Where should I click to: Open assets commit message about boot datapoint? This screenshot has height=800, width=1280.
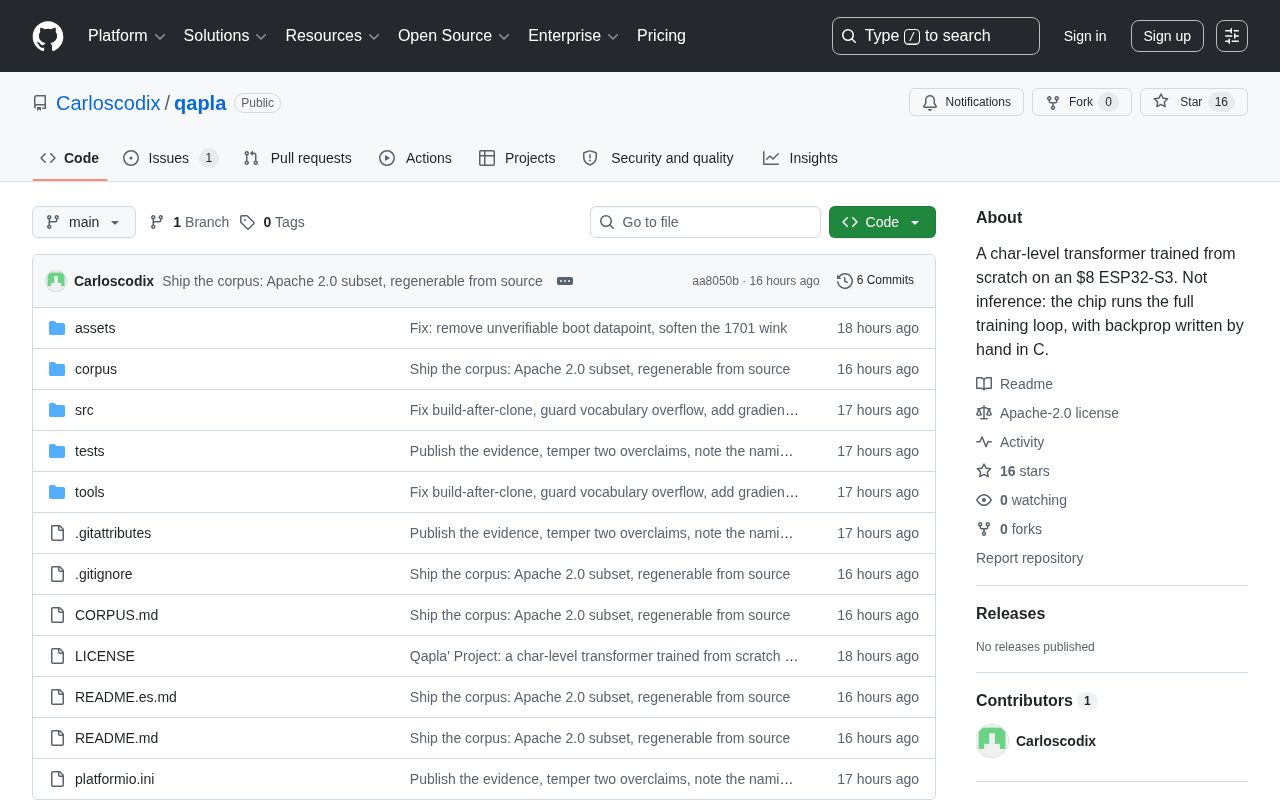[598, 328]
